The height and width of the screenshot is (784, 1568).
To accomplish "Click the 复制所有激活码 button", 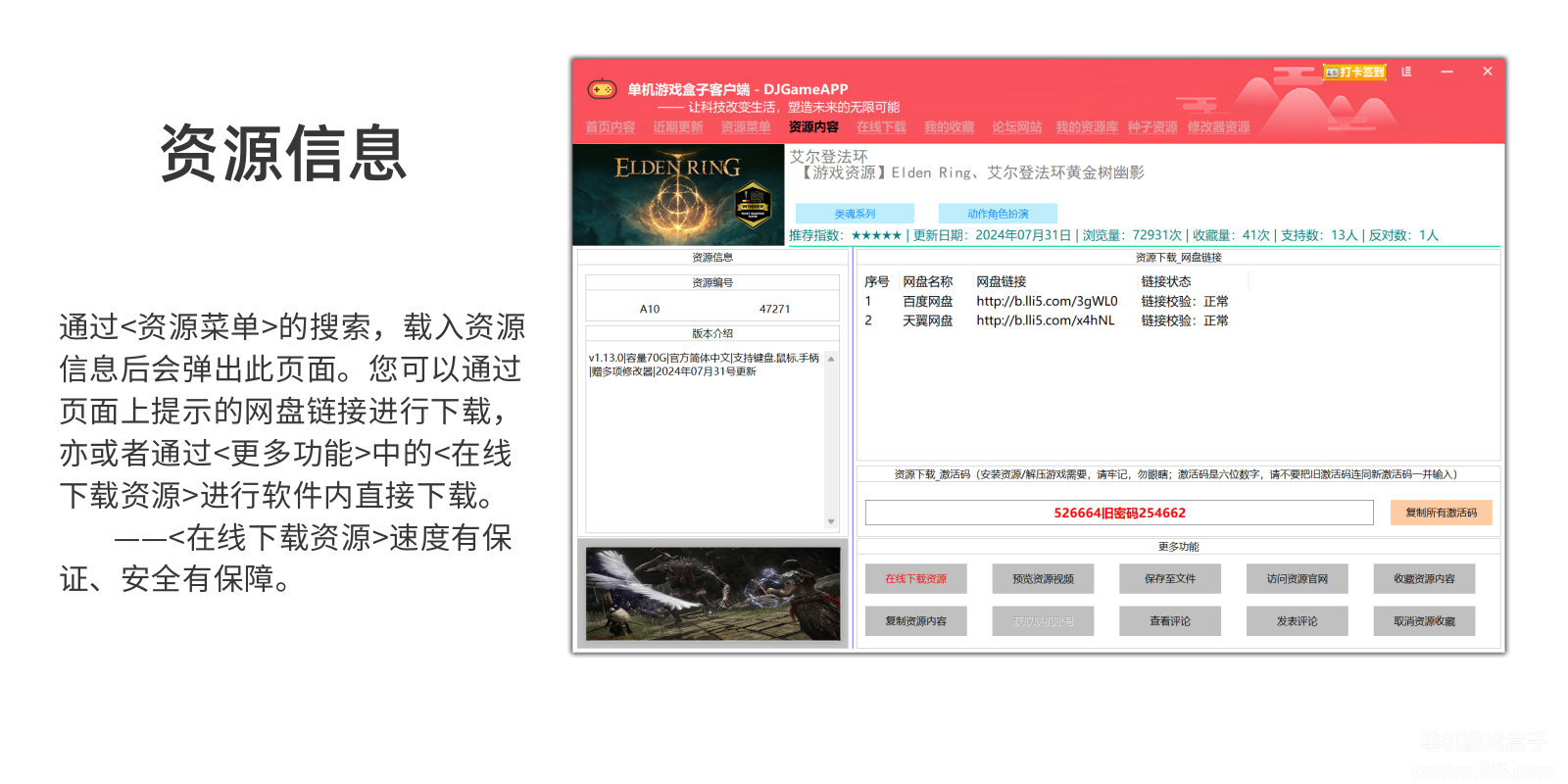I will click(1441, 513).
